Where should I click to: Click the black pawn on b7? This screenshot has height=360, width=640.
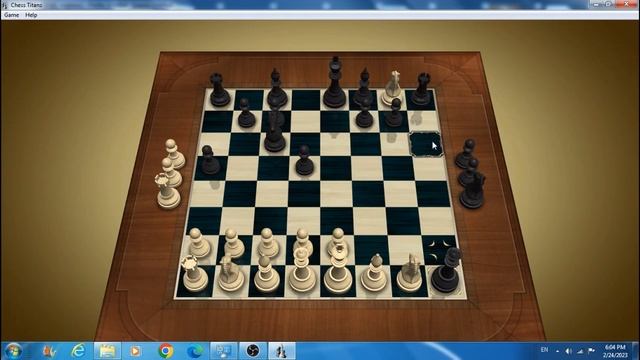[246, 114]
